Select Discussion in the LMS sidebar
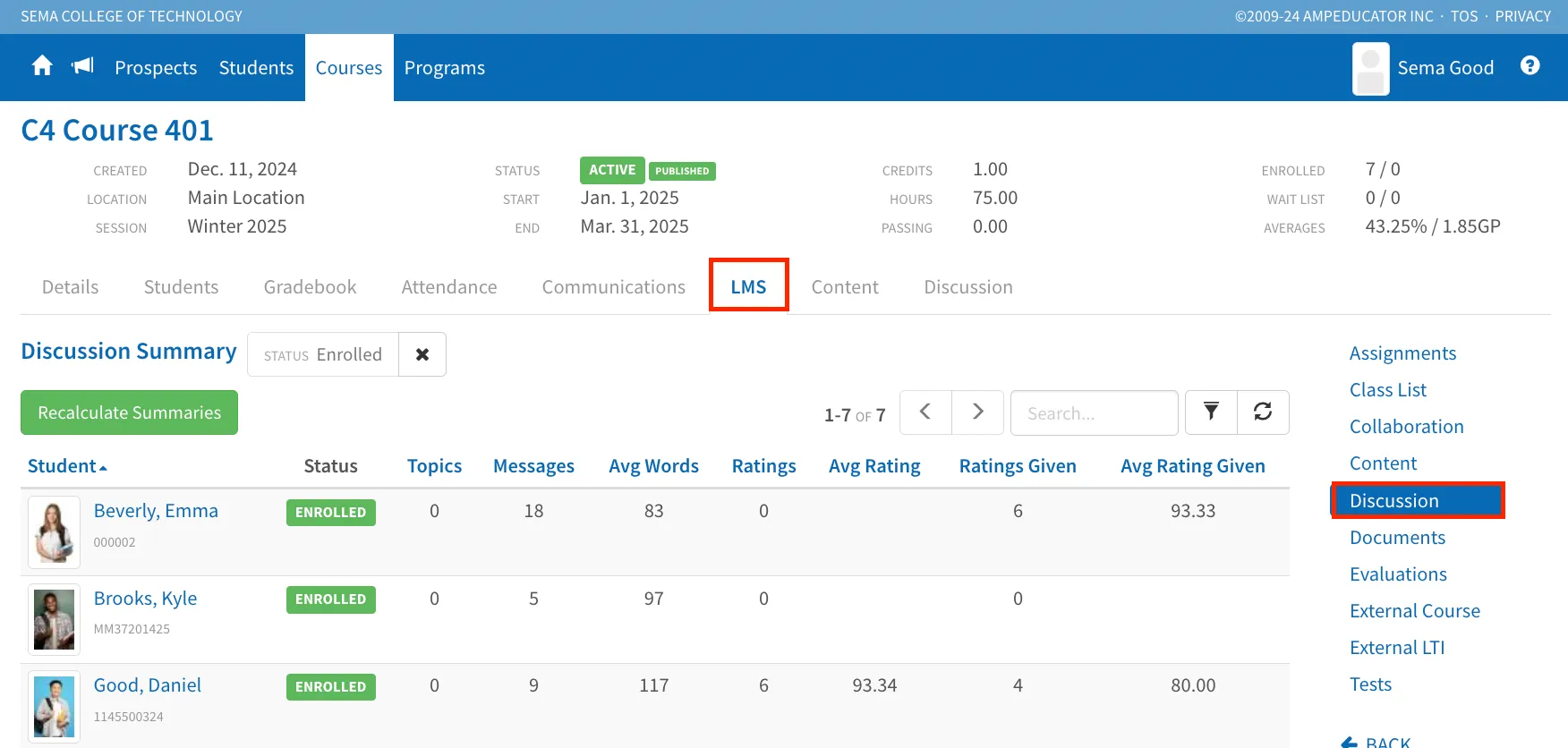Image resolution: width=1568 pixels, height=748 pixels. click(1418, 500)
